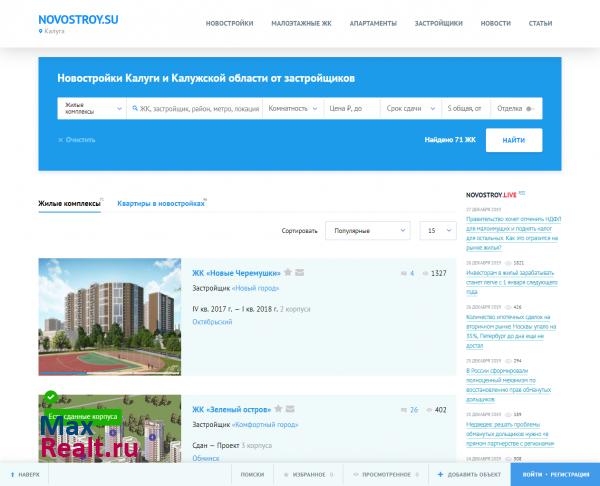Switch to the Квартиры в новостройках tab
The width and height of the screenshot is (600, 486).
[161, 204]
